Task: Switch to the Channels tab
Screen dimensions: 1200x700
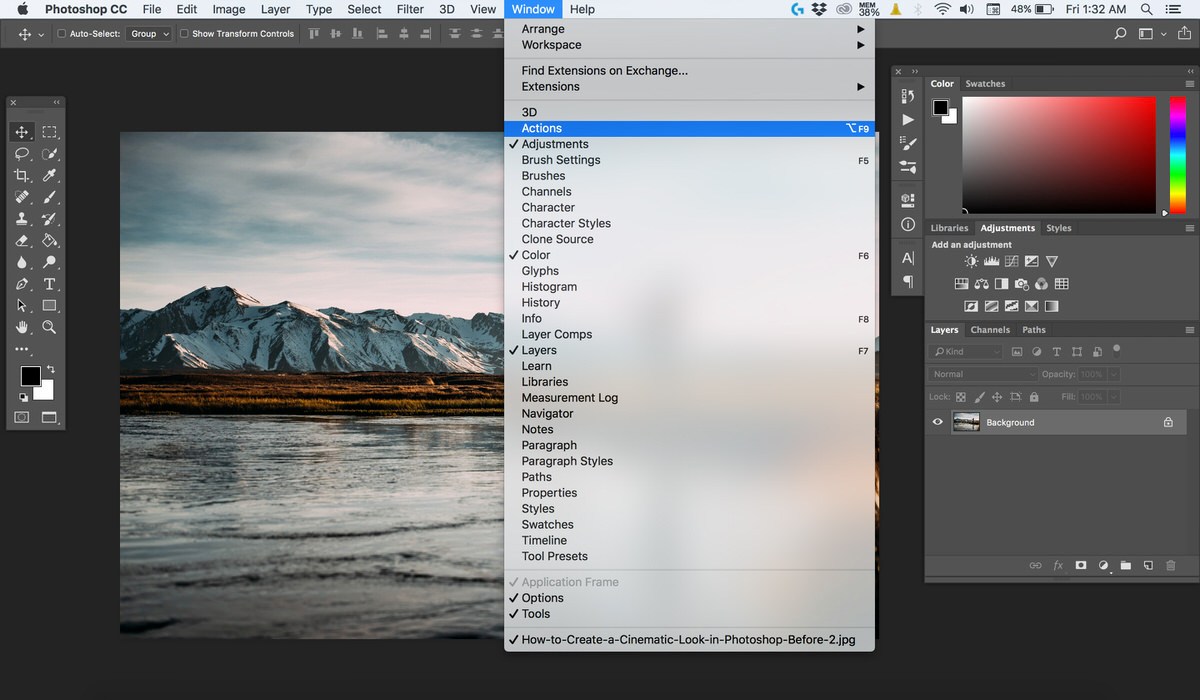Action: [990, 330]
